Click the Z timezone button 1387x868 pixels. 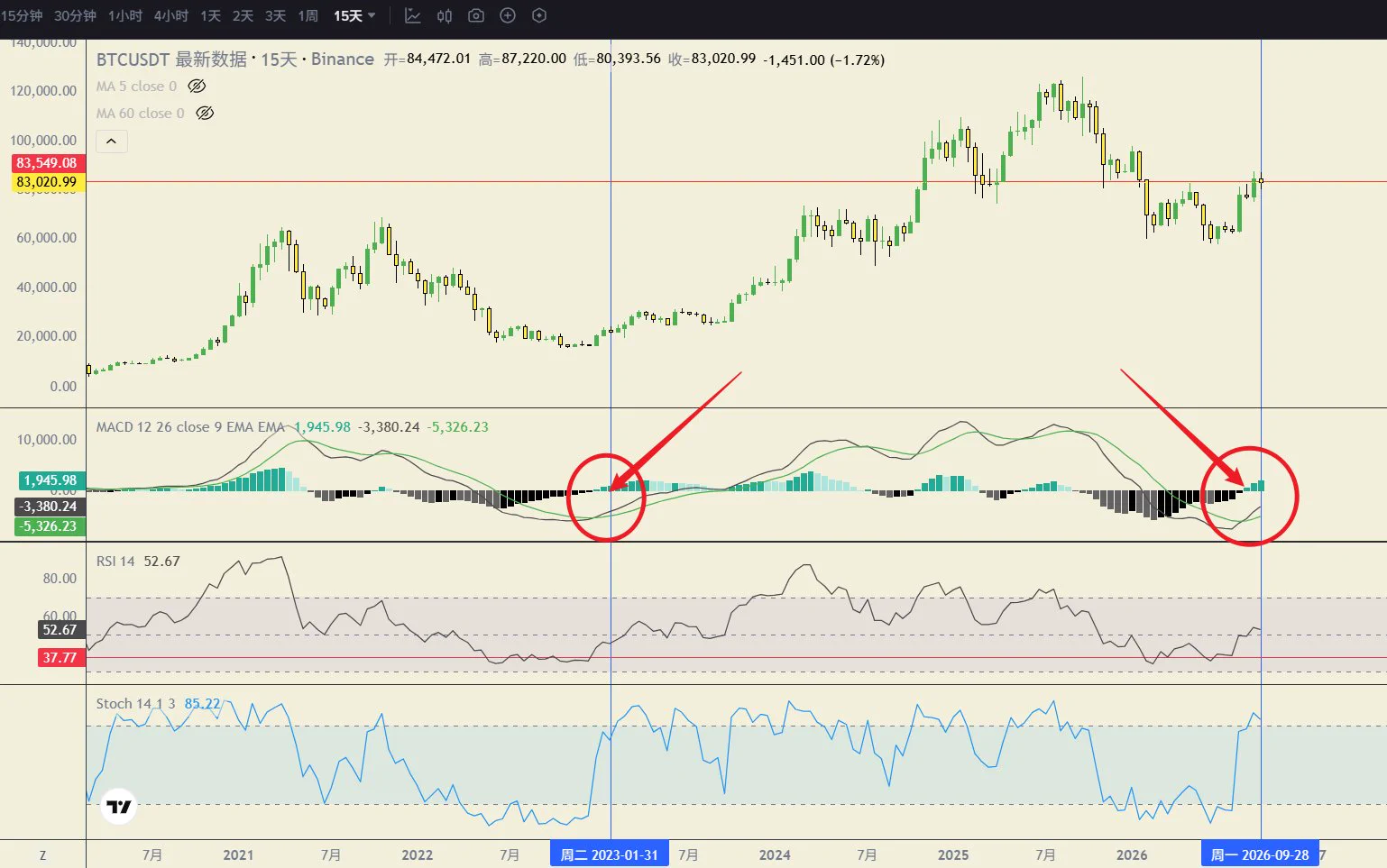click(42, 854)
